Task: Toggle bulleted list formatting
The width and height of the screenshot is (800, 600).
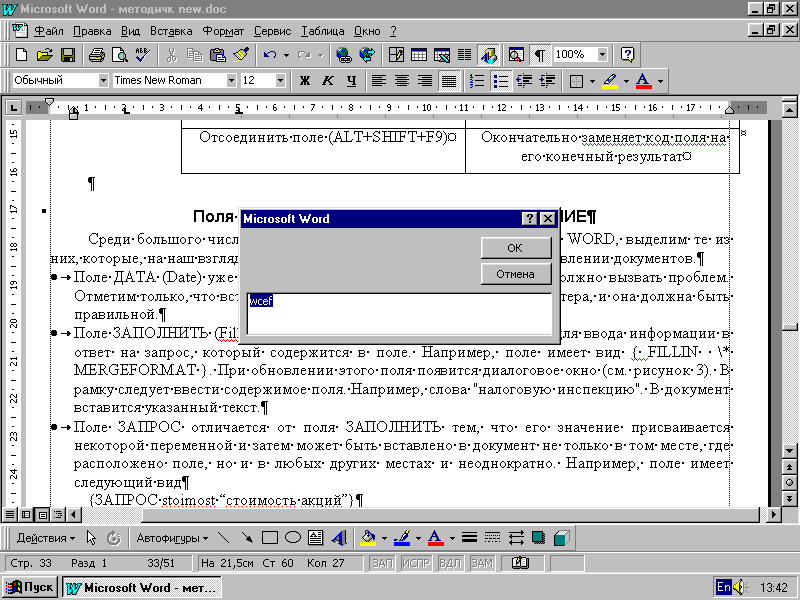Action: 501,81
